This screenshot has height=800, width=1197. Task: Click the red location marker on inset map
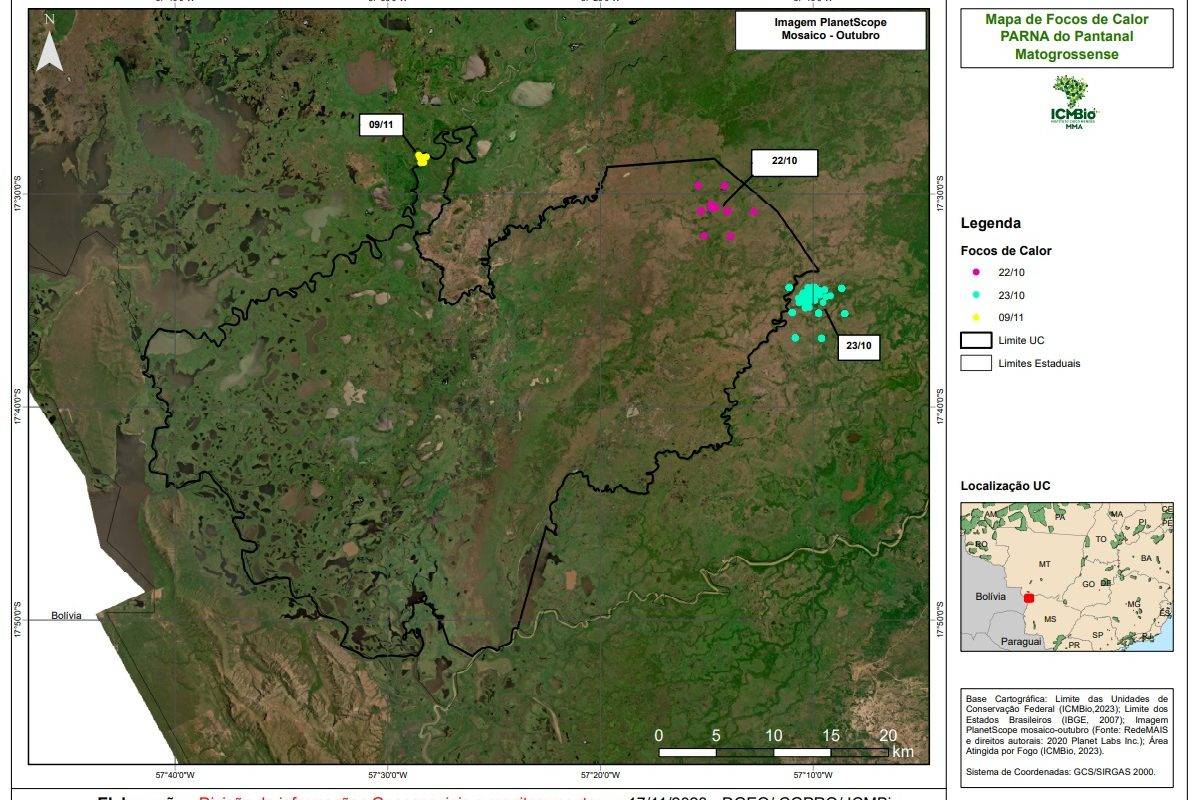pos(1029,597)
